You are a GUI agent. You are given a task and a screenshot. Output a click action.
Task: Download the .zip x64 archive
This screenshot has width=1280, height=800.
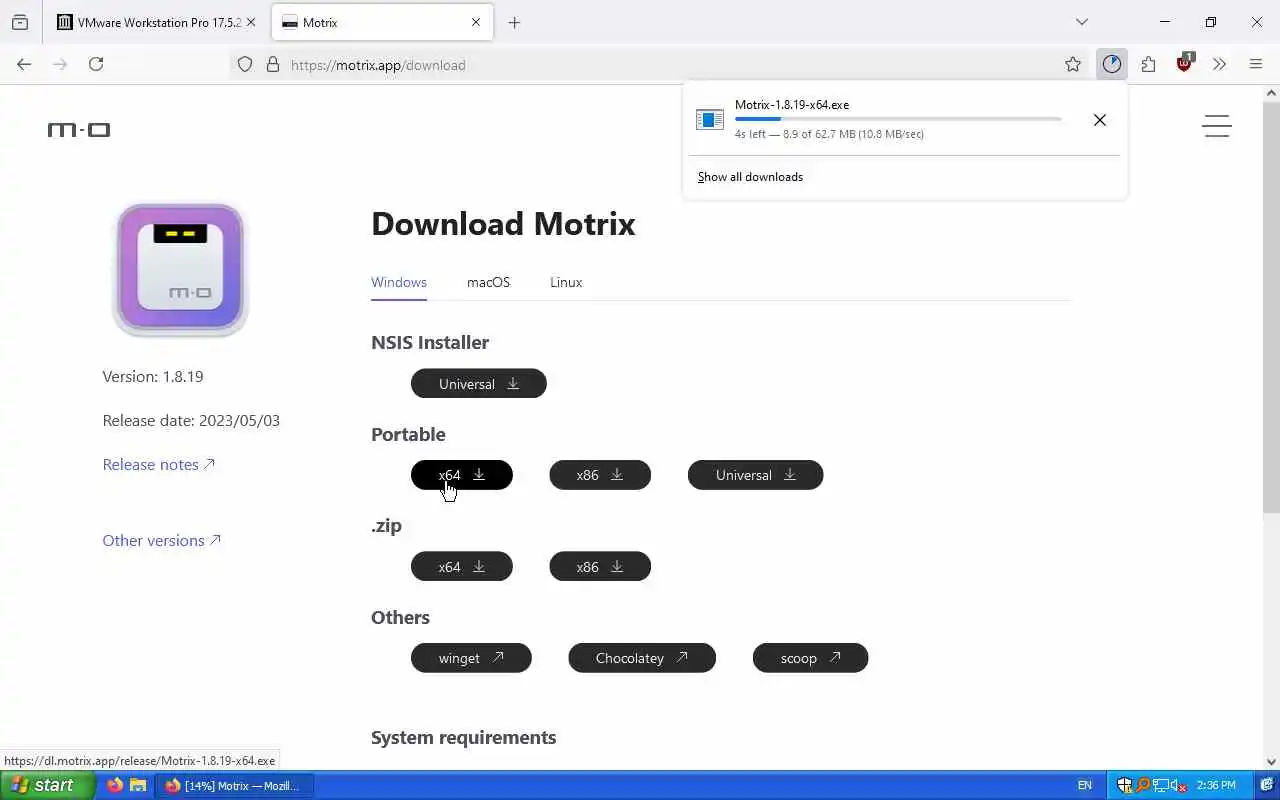pyautogui.click(x=462, y=567)
